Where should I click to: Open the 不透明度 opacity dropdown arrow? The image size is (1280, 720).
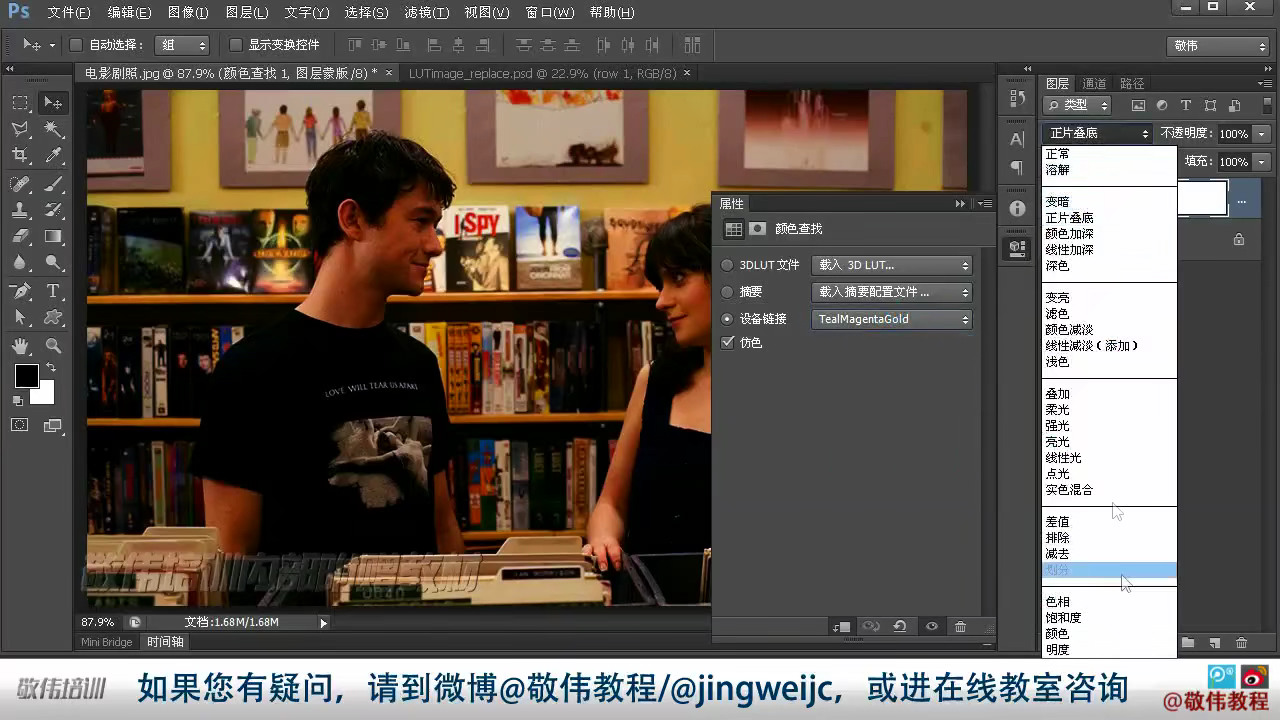1262,134
